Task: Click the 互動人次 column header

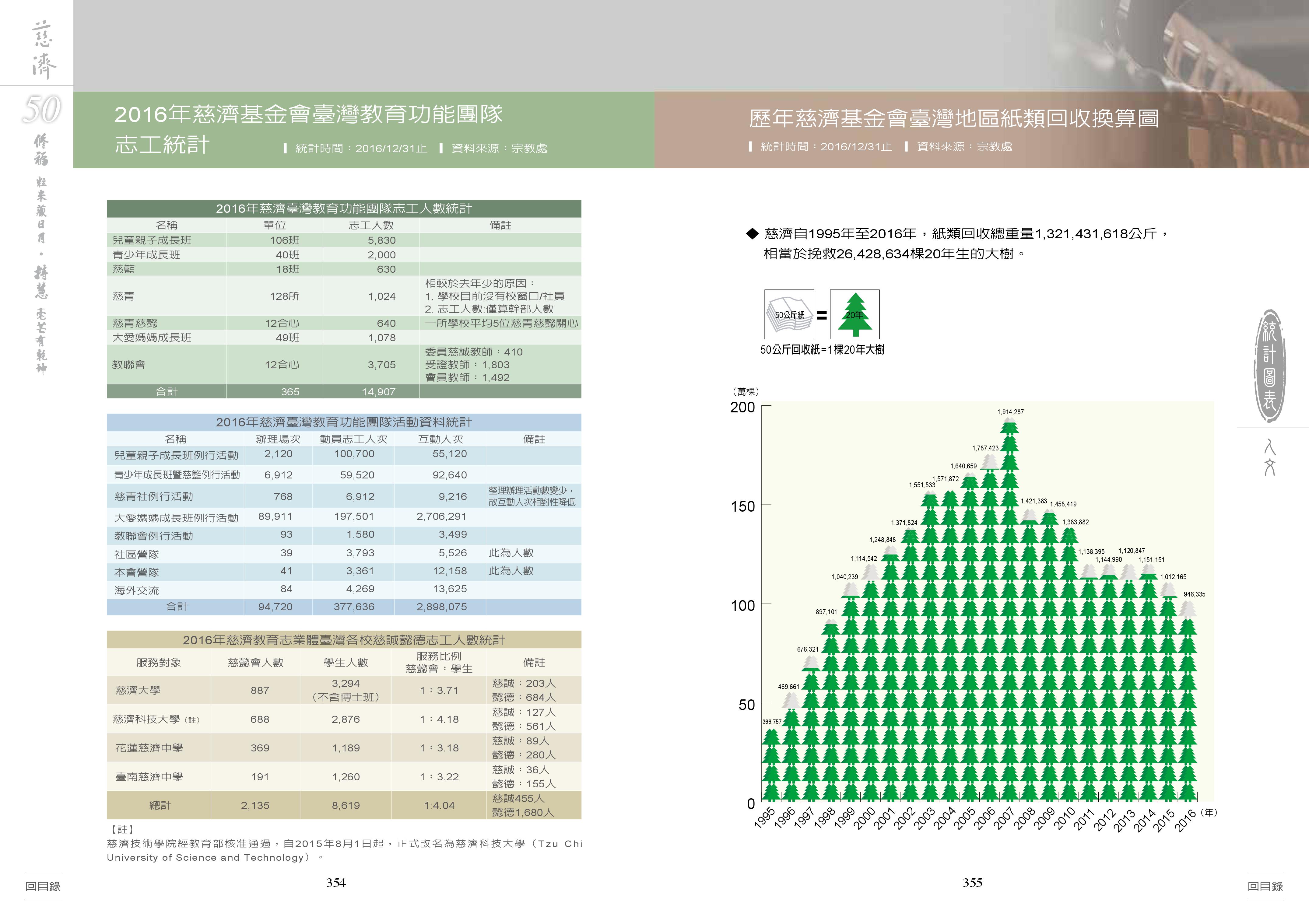Action: click(441, 439)
